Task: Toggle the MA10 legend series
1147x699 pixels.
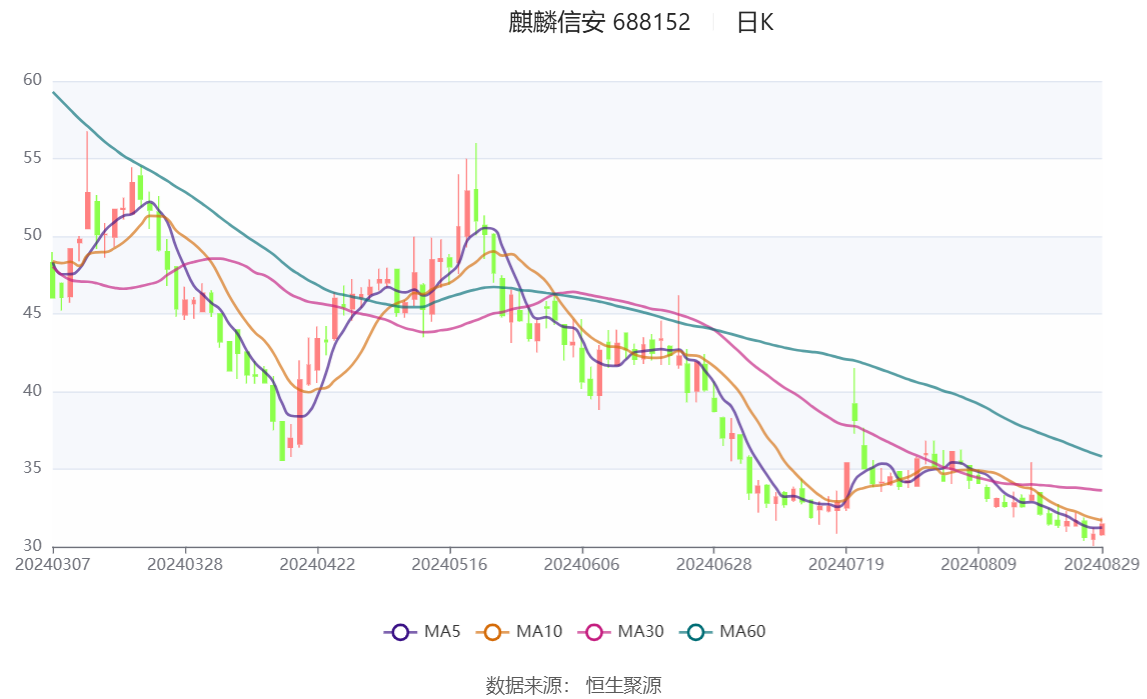Action: coord(519,632)
